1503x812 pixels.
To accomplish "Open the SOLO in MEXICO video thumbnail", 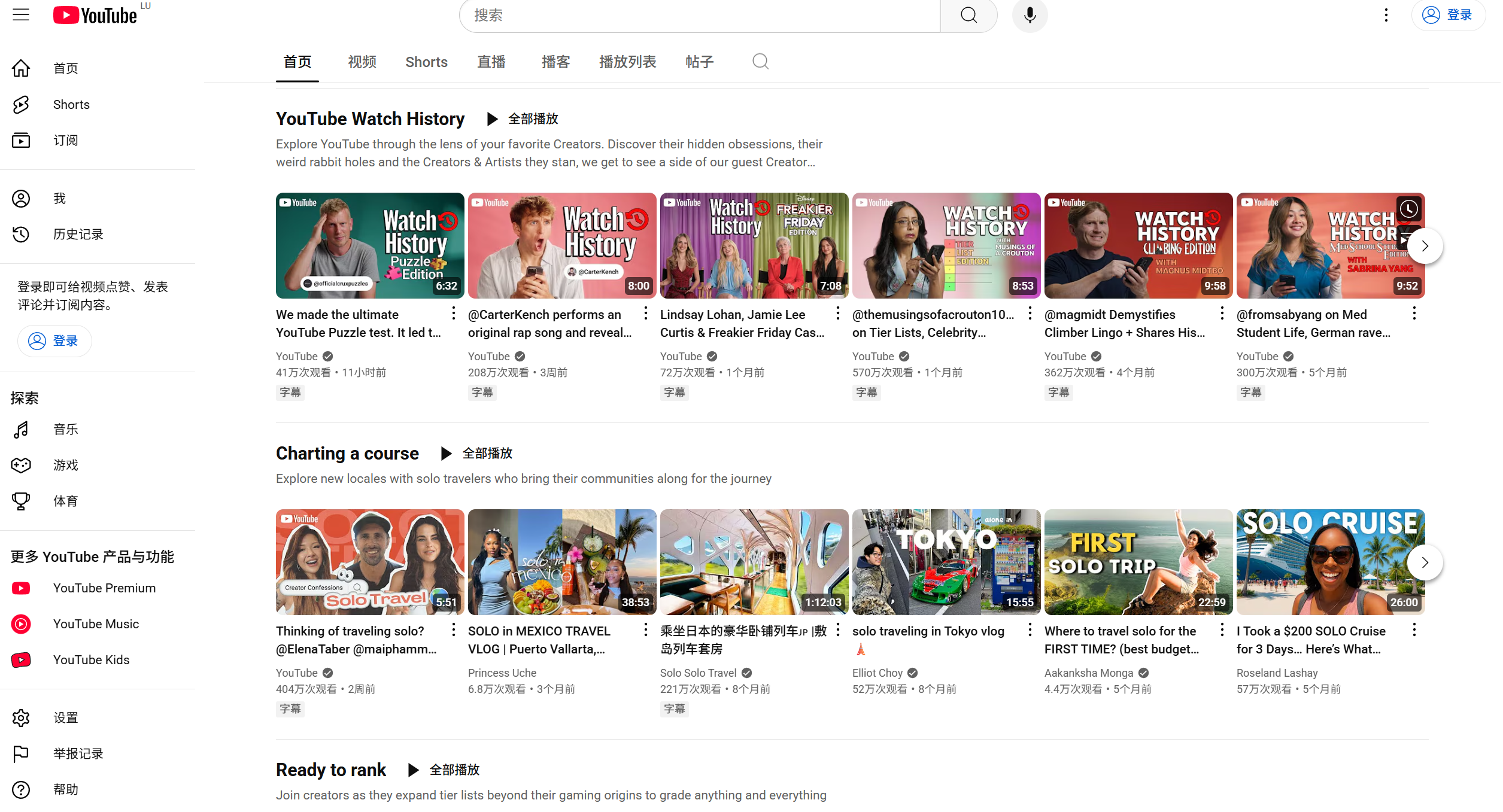I will pos(561,562).
